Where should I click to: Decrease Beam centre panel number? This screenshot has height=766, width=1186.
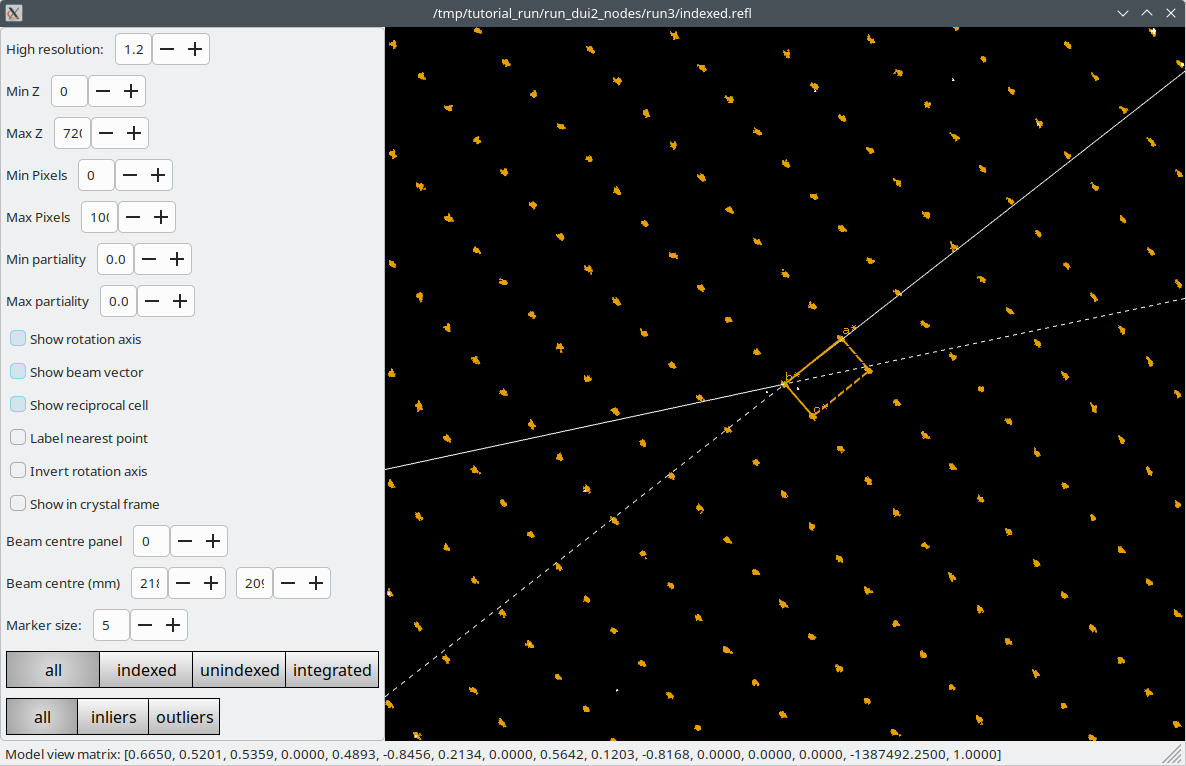click(185, 541)
